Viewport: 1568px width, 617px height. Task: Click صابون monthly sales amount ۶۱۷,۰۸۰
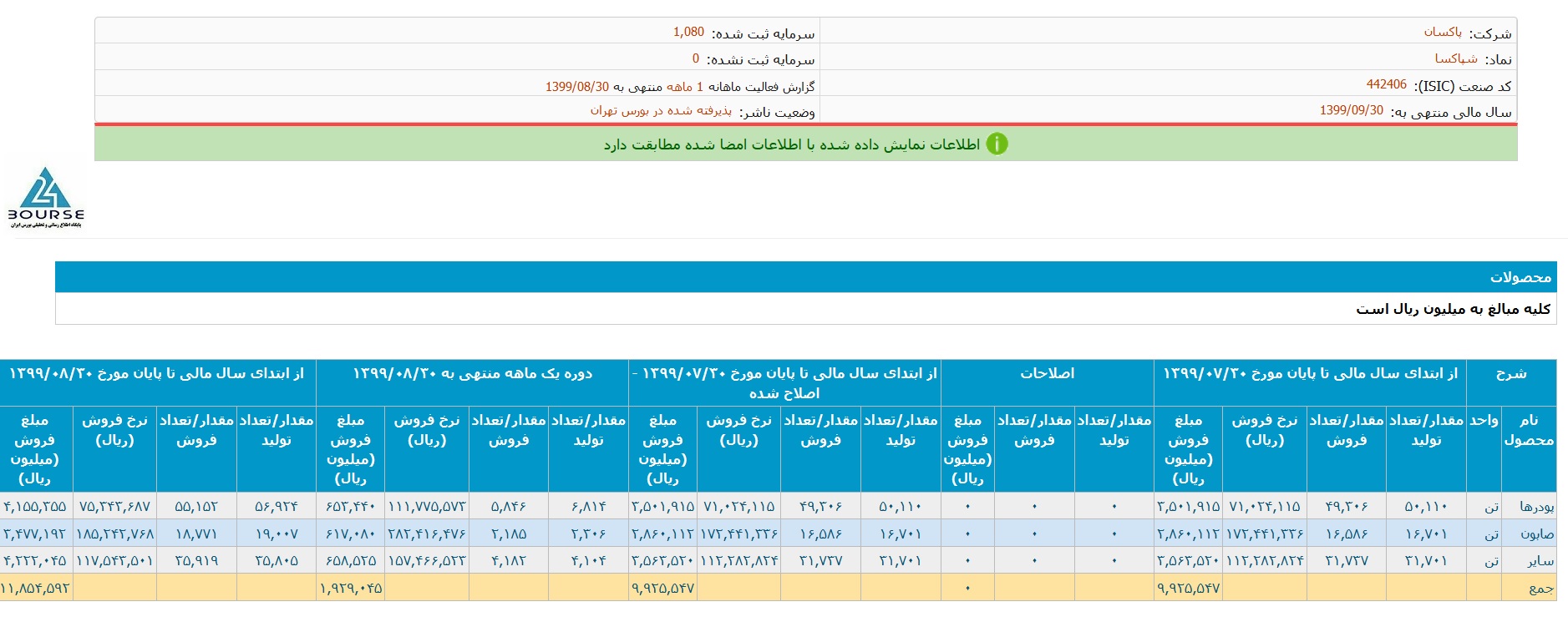(x=350, y=534)
